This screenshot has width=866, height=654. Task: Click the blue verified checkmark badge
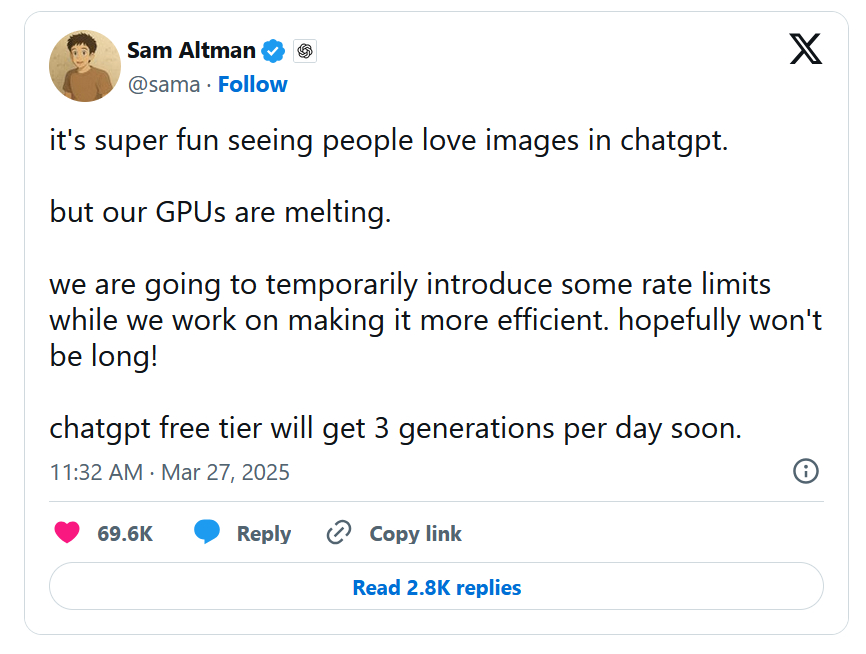(x=273, y=51)
